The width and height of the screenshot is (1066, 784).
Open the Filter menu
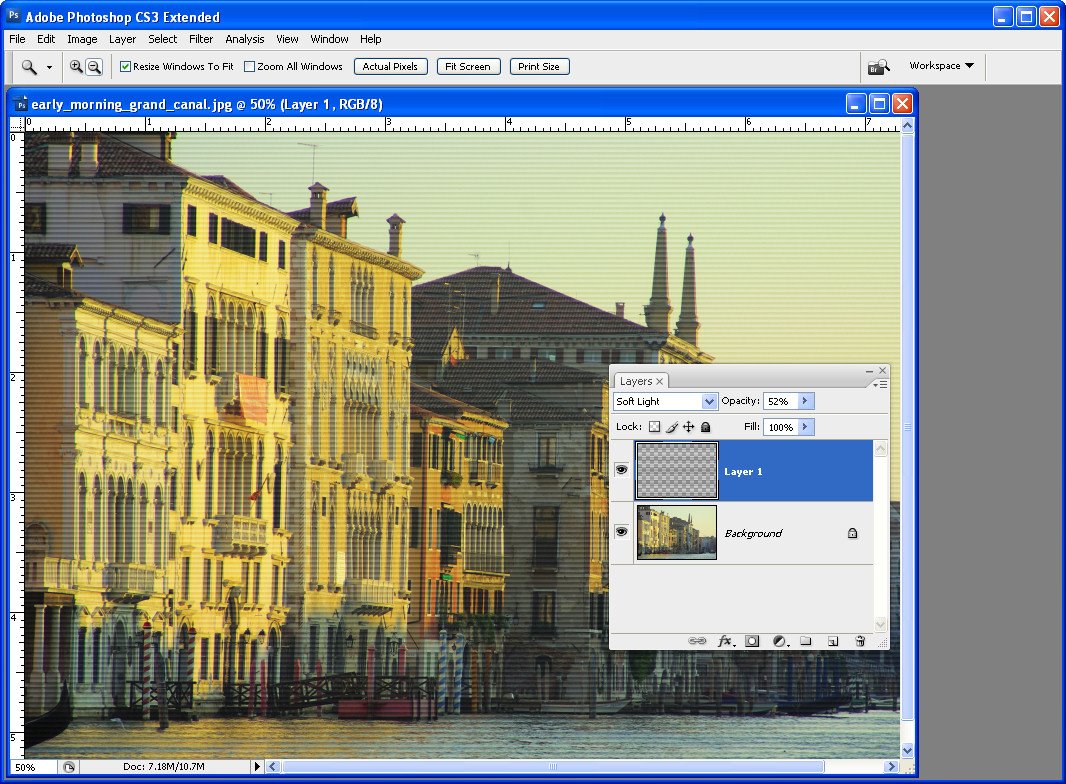point(201,39)
